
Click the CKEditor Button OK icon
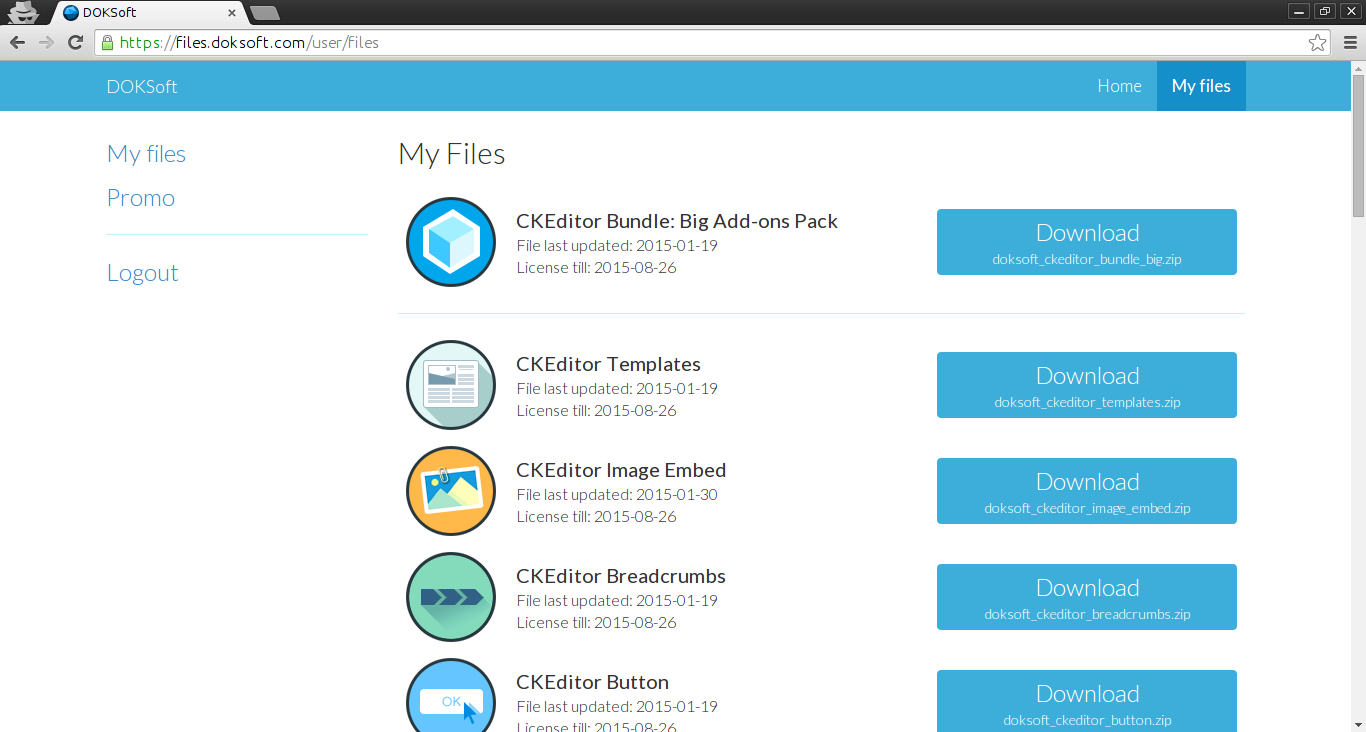[451, 700]
